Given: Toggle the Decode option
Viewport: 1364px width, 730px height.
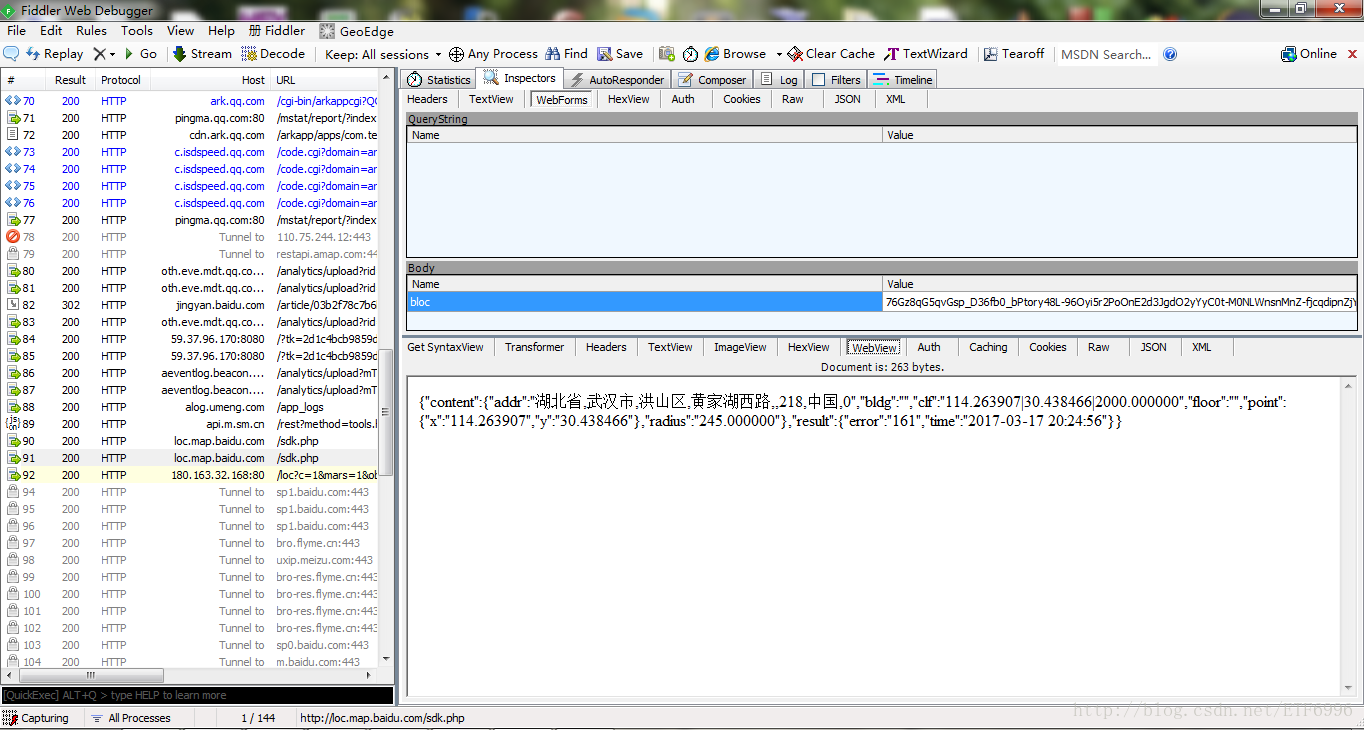Looking at the screenshot, I should coord(274,54).
